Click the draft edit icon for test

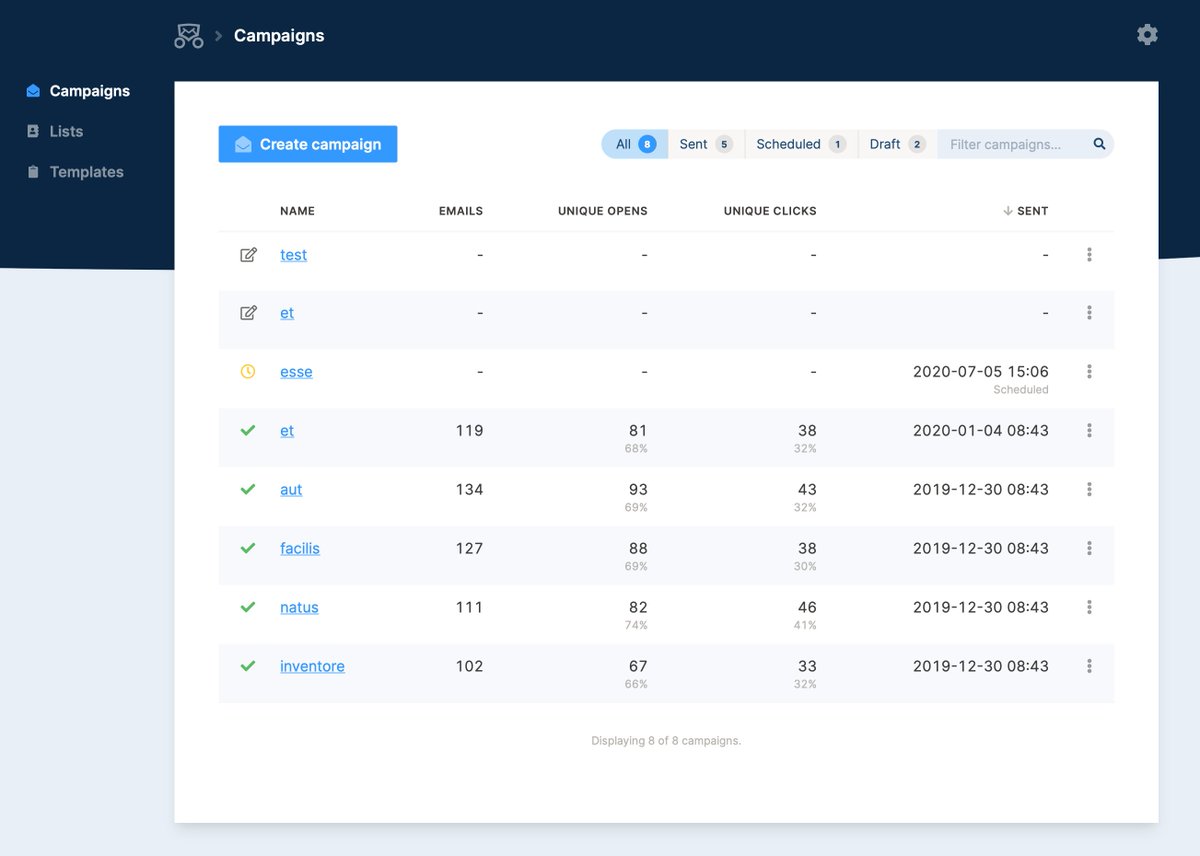tap(248, 255)
